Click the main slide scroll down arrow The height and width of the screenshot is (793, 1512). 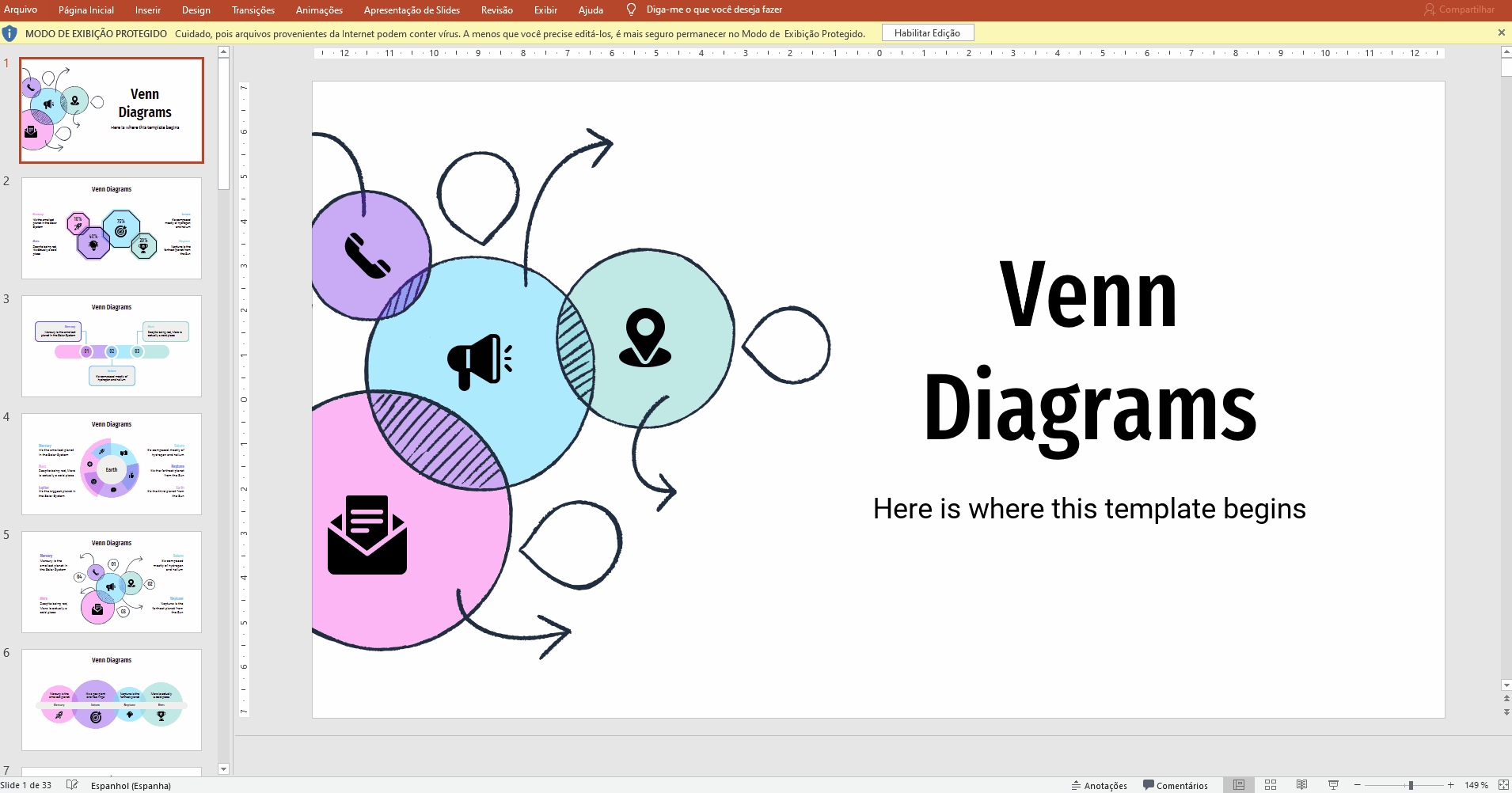click(1506, 685)
